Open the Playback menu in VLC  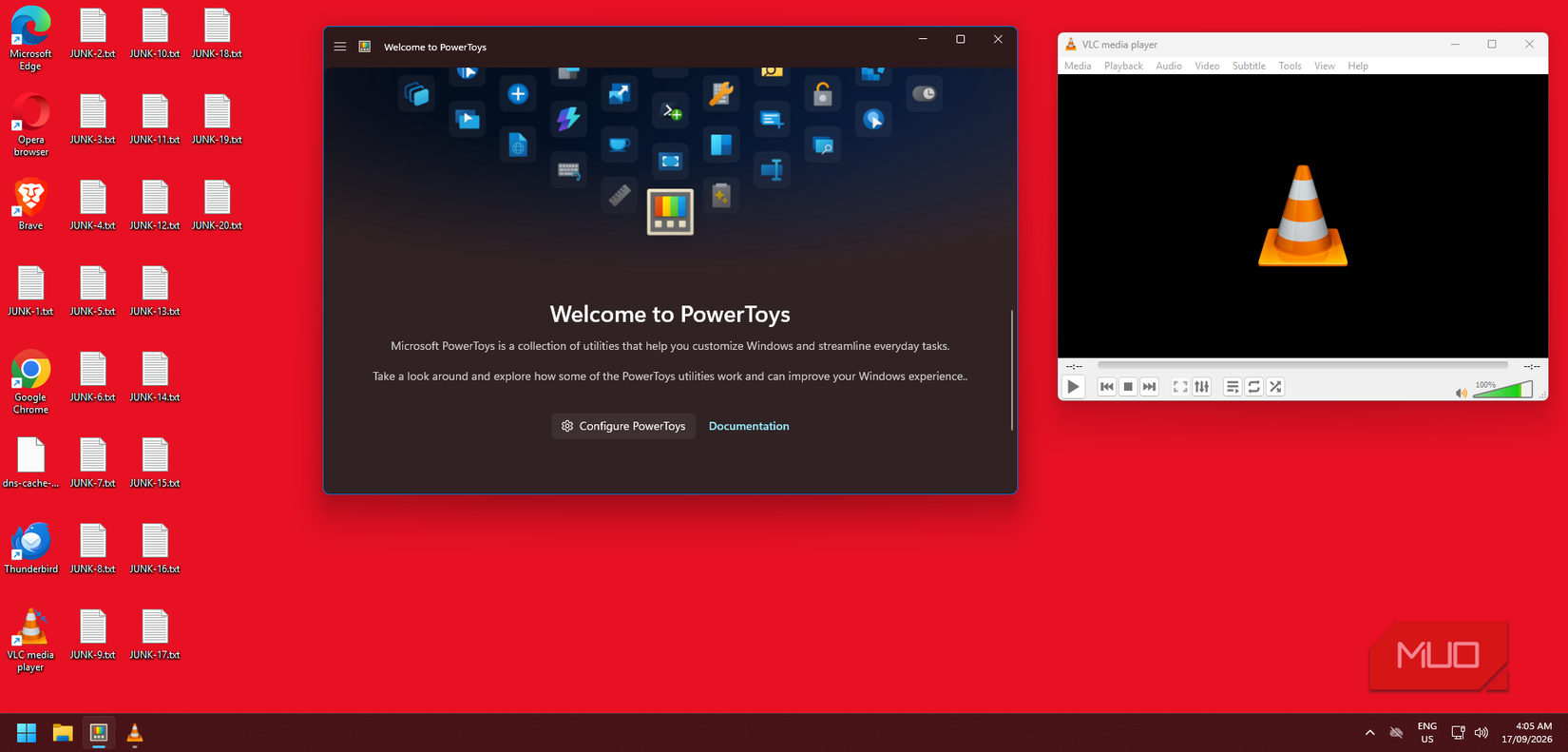(x=1123, y=66)
